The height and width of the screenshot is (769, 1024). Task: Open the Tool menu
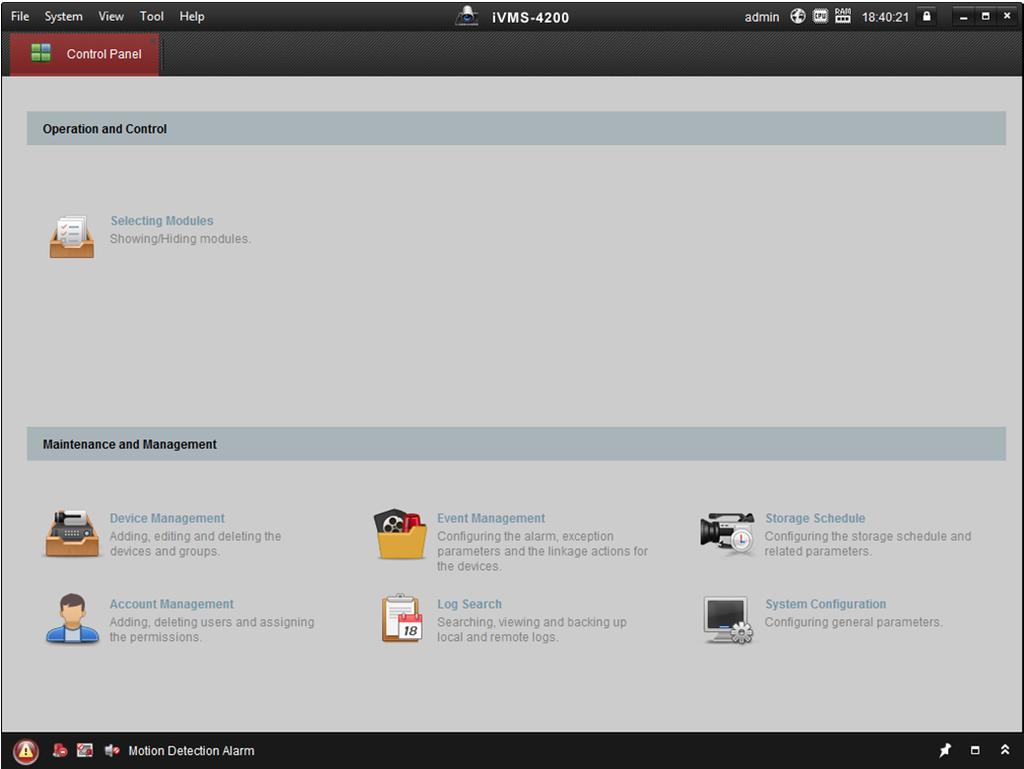point(152,16)
